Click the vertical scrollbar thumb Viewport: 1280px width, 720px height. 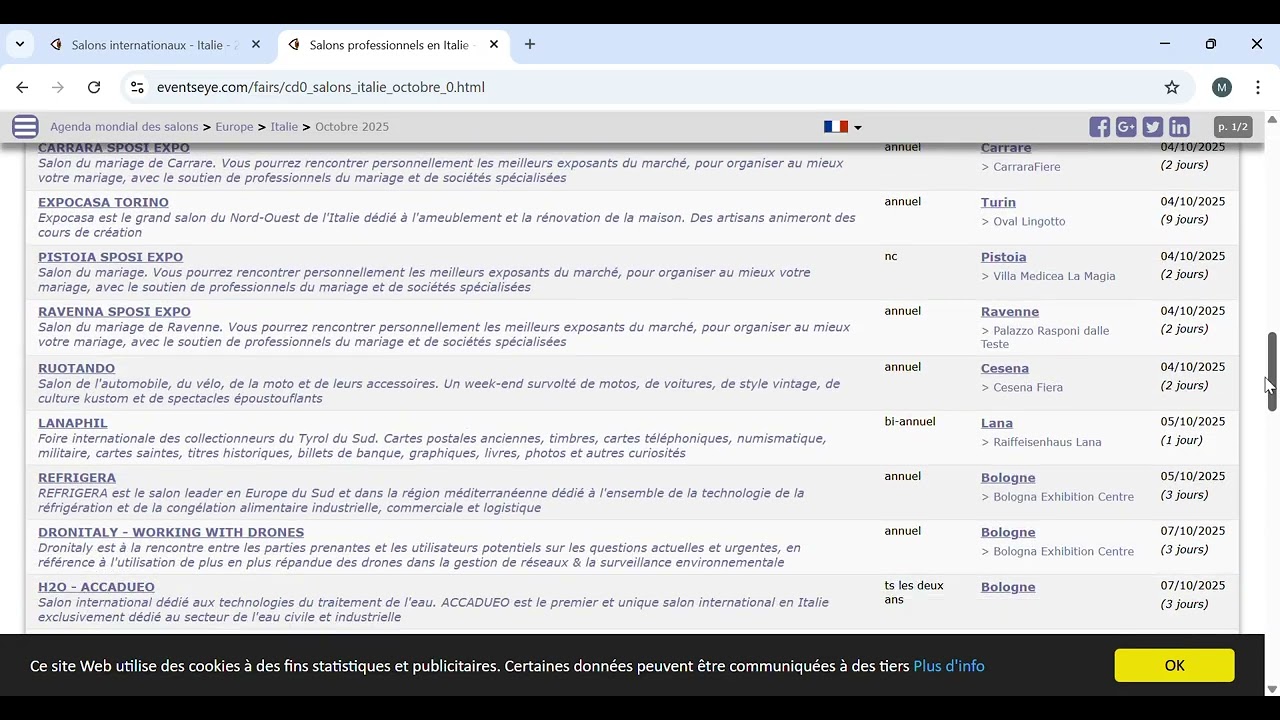tap(1272, 371)
